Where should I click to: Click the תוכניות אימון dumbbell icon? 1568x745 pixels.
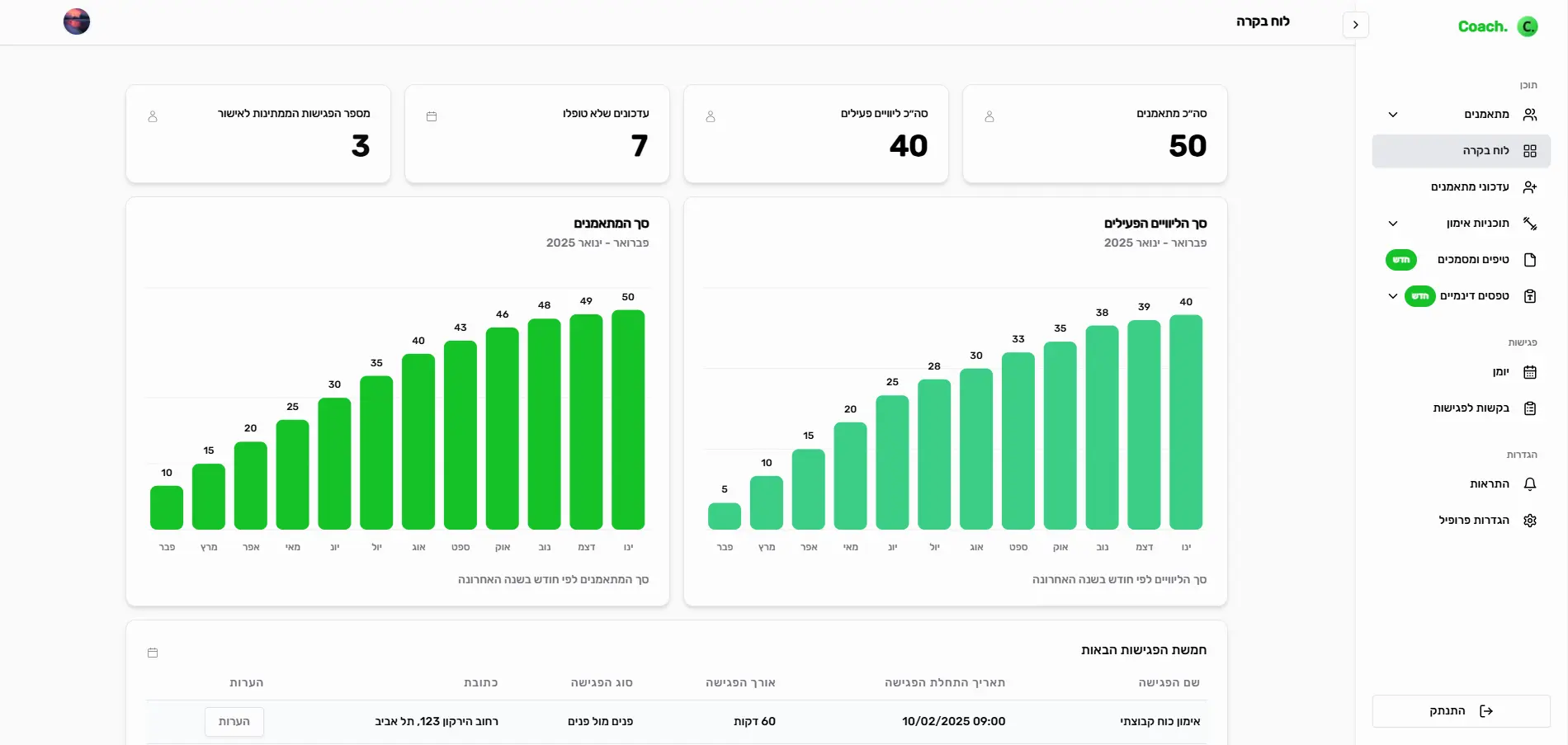tap(1530, 224)
